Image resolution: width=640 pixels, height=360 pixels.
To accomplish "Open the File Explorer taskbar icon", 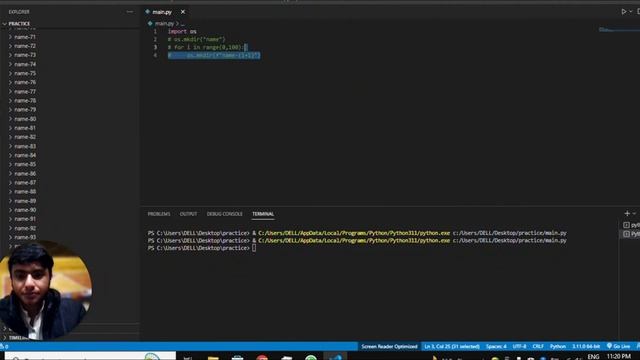I will pyautogui.click(x=213, y=357).
